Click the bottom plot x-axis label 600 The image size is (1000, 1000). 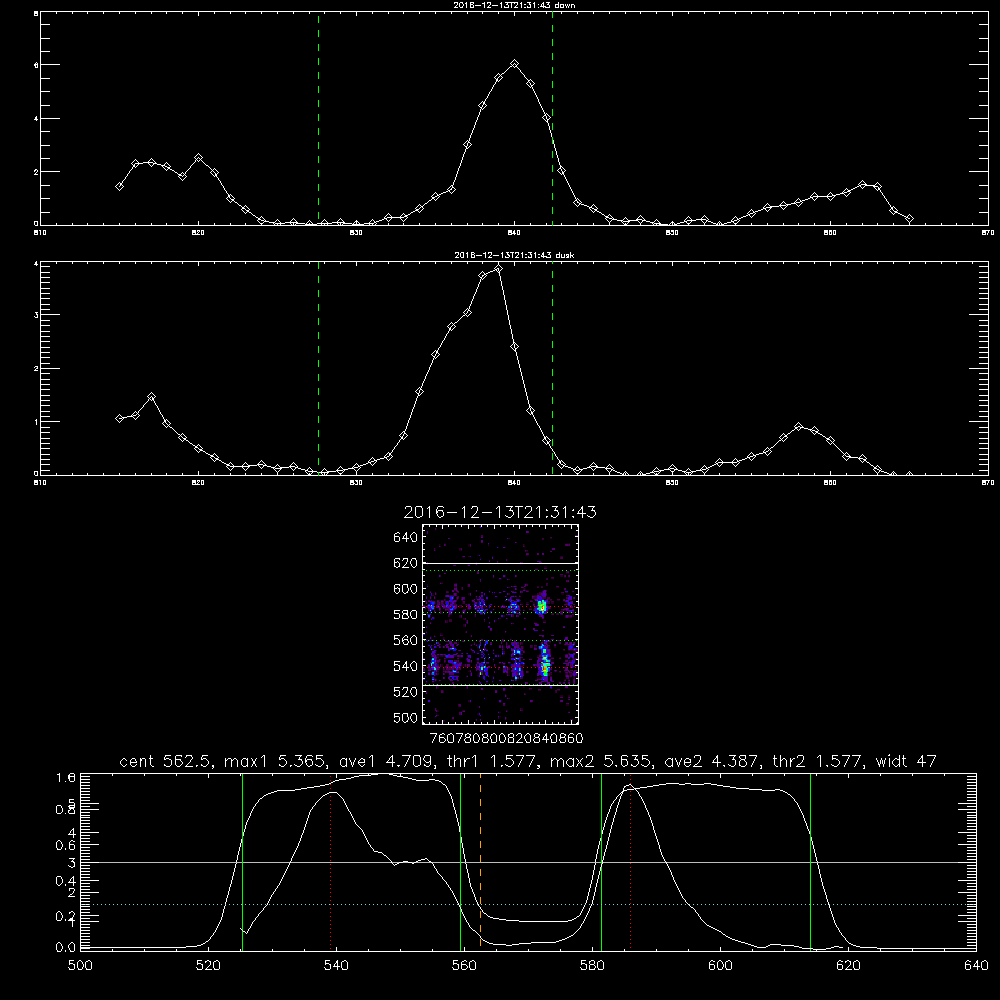pyautogui.click(x=720, y=966)
